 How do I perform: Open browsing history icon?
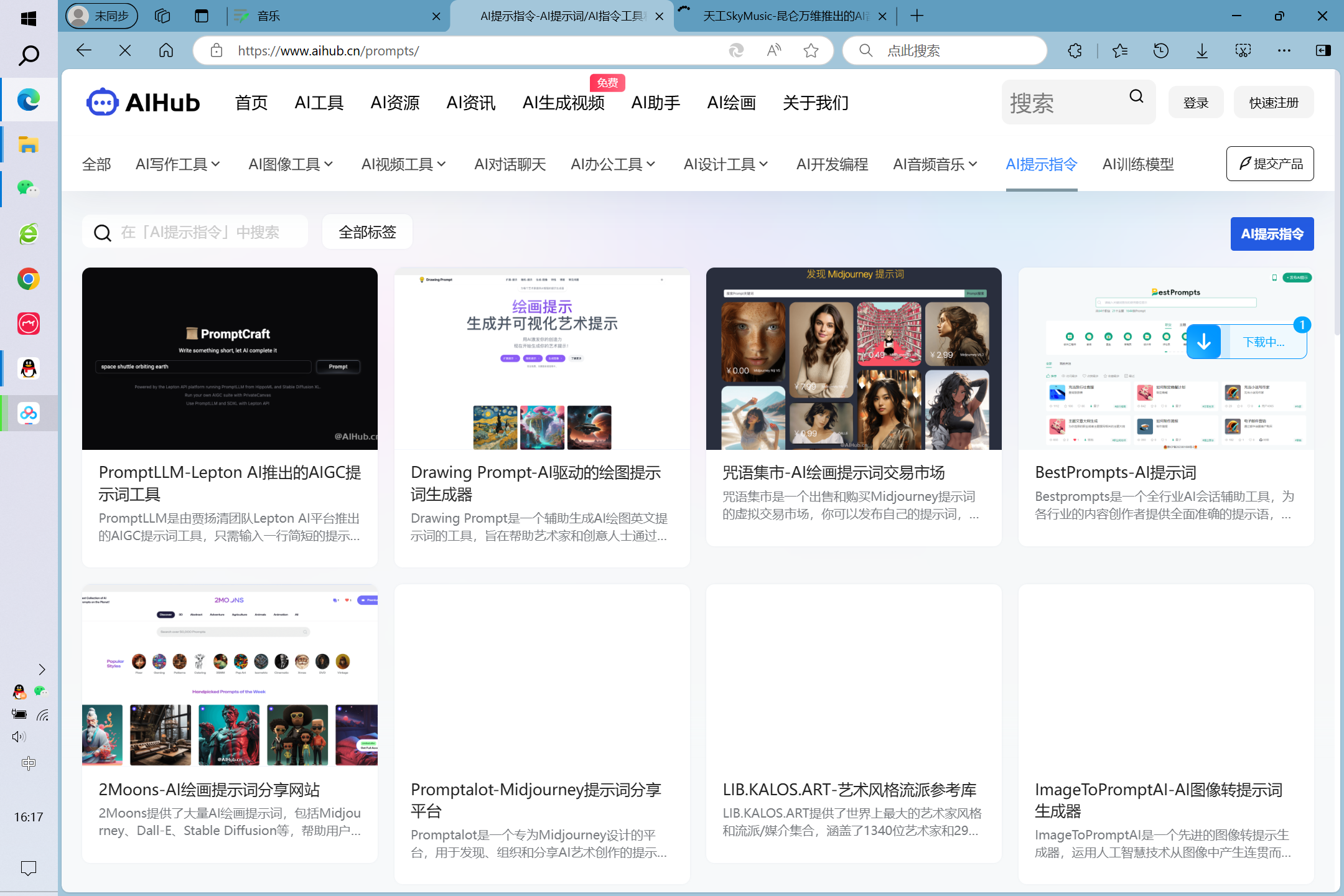(1160, 50)
